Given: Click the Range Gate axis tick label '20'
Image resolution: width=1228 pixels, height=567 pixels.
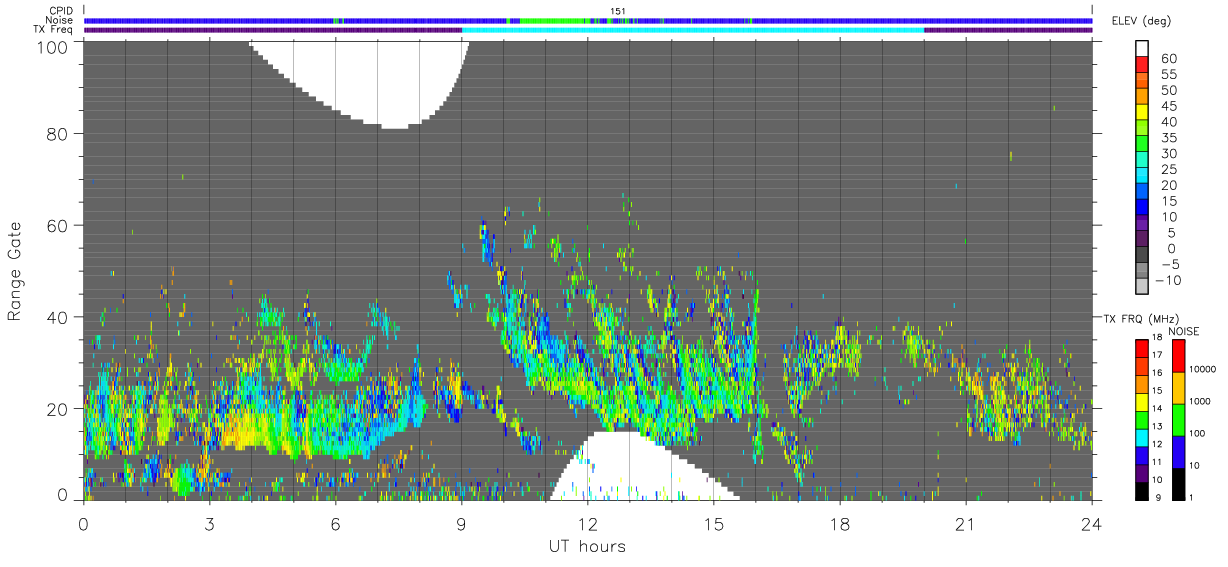Looking at the screenshot, I should (x=56, y=409).
